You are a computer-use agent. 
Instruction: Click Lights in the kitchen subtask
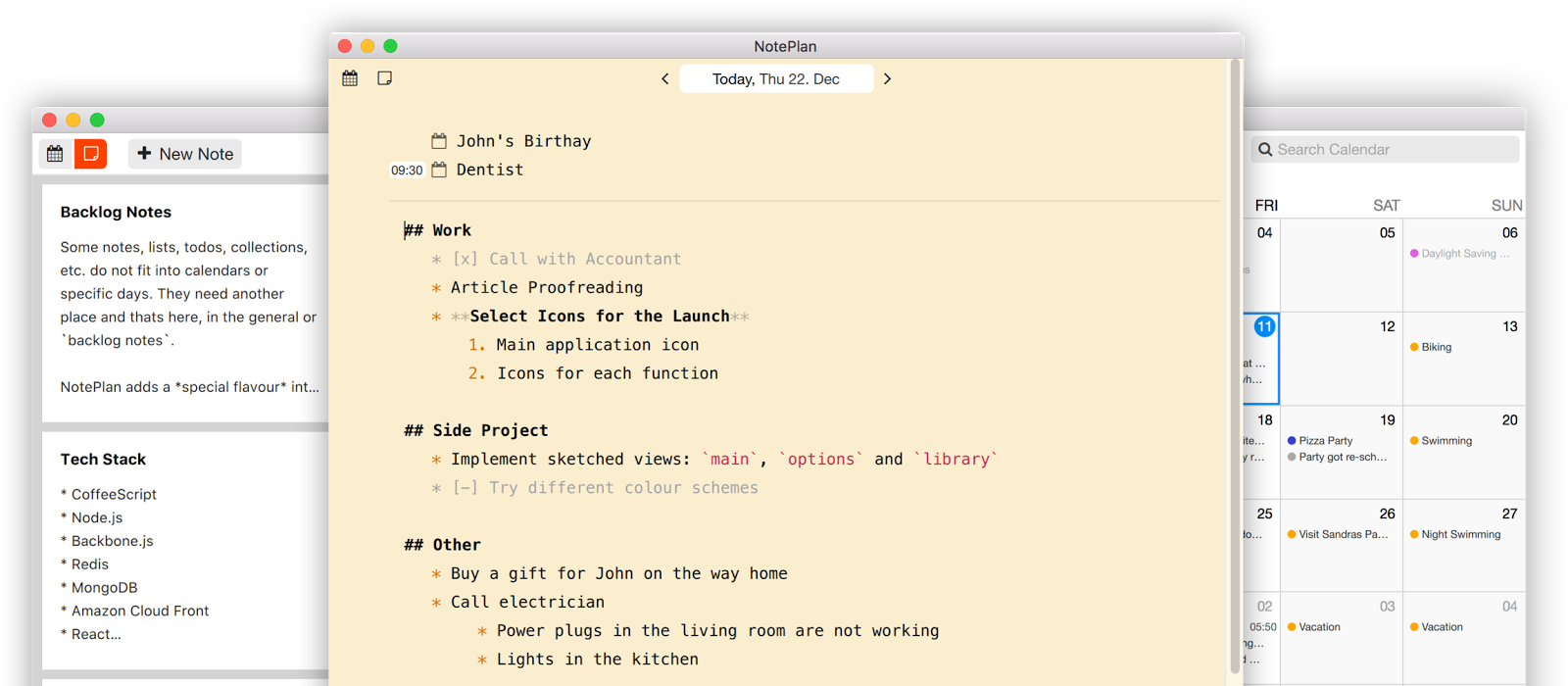click(598, 660)
